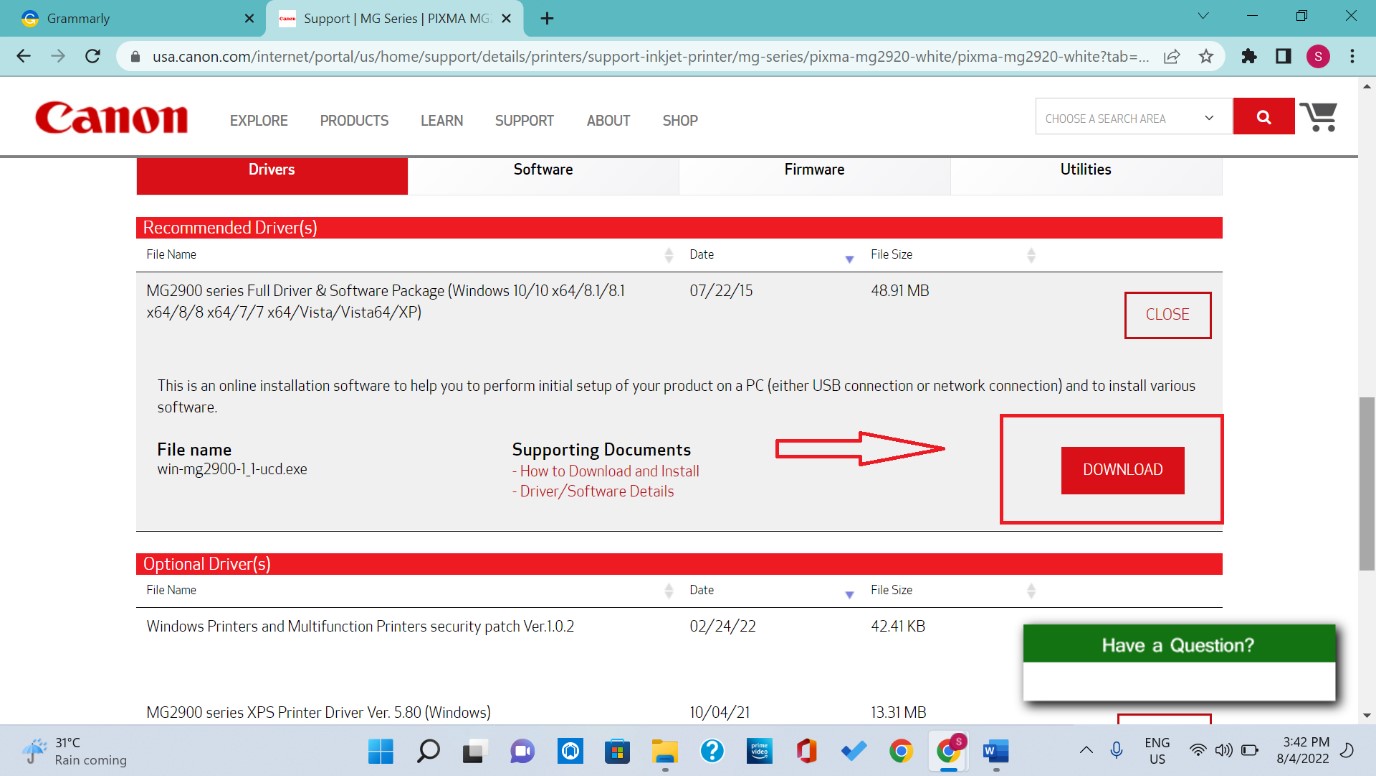Screen dimensions: 1376x776
Task: Open the browser extensions puzzle icon
Action: 1248,57
